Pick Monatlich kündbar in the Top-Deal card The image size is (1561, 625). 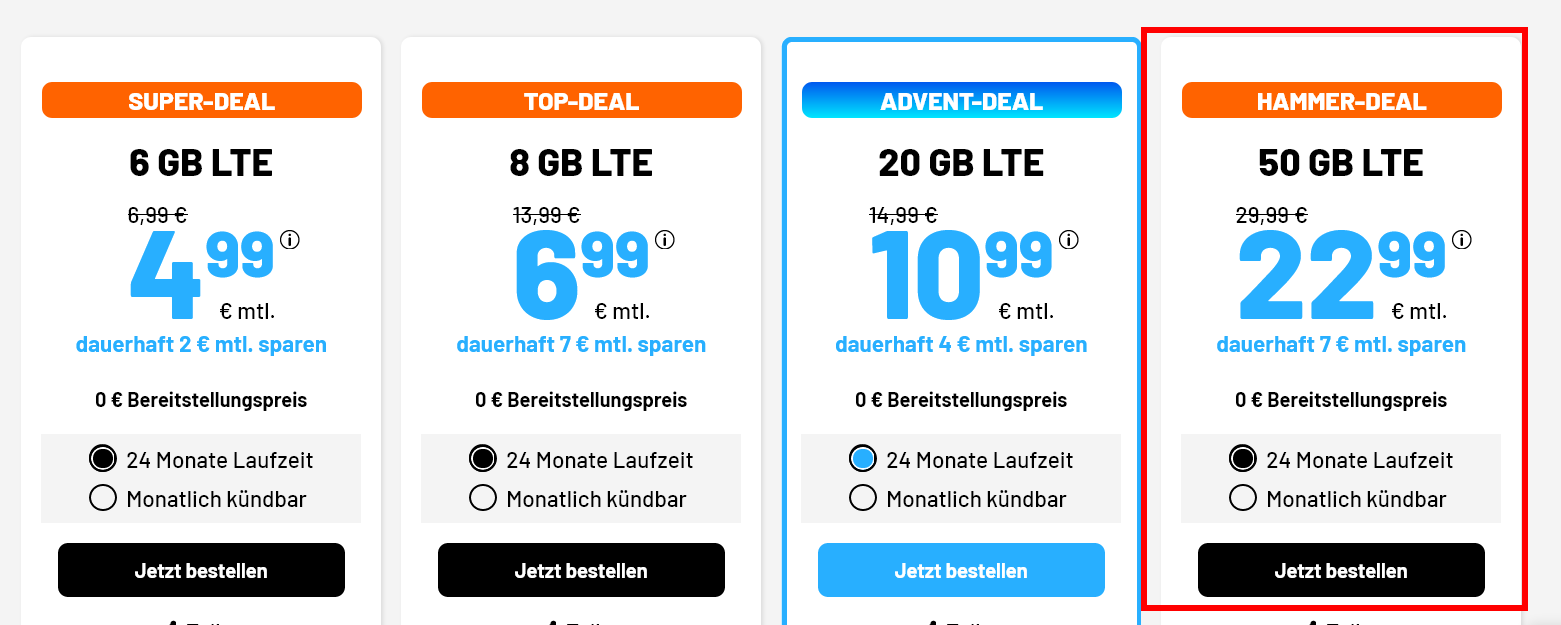pos(483,498)
